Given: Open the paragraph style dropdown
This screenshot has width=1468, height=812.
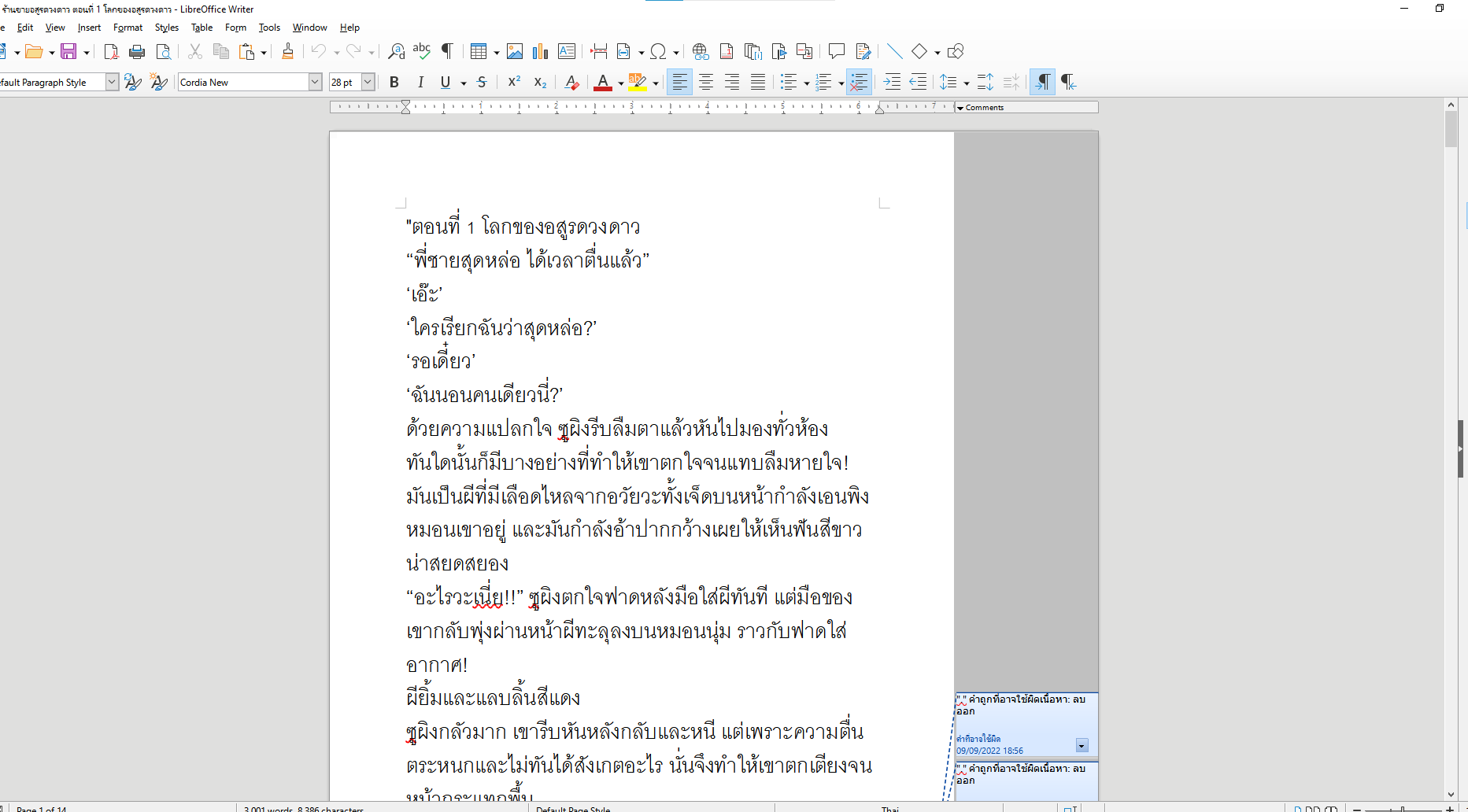Looking at the screenshot, I should 112,82.
